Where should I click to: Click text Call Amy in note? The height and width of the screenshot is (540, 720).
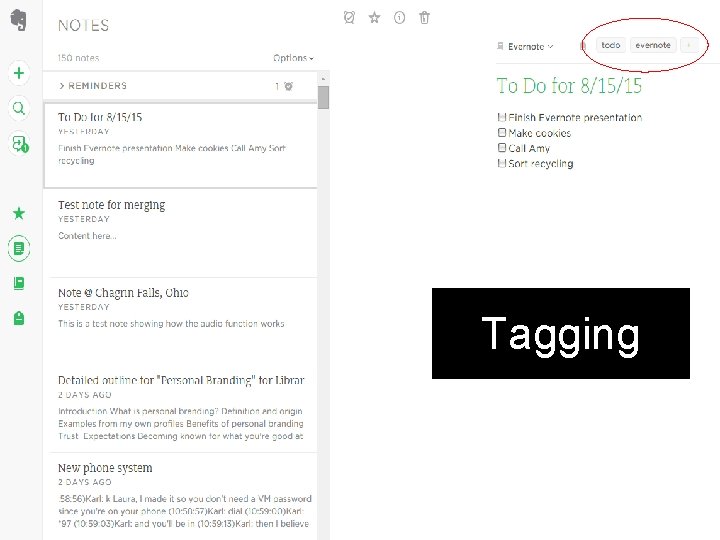(529, 148)
